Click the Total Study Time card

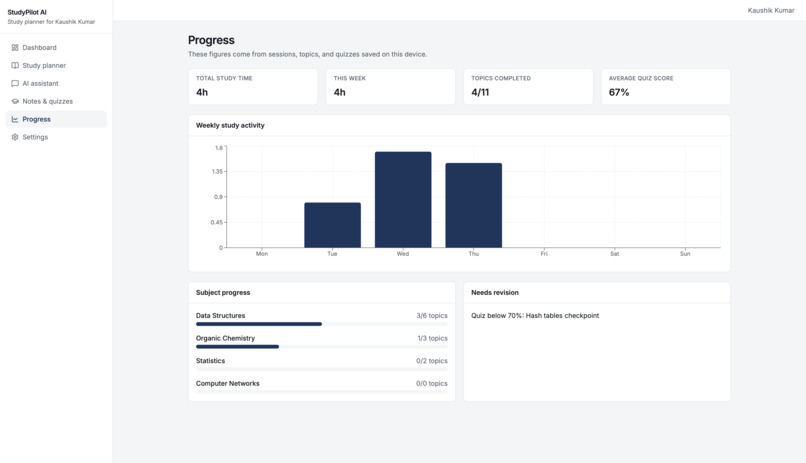[253, 86]
